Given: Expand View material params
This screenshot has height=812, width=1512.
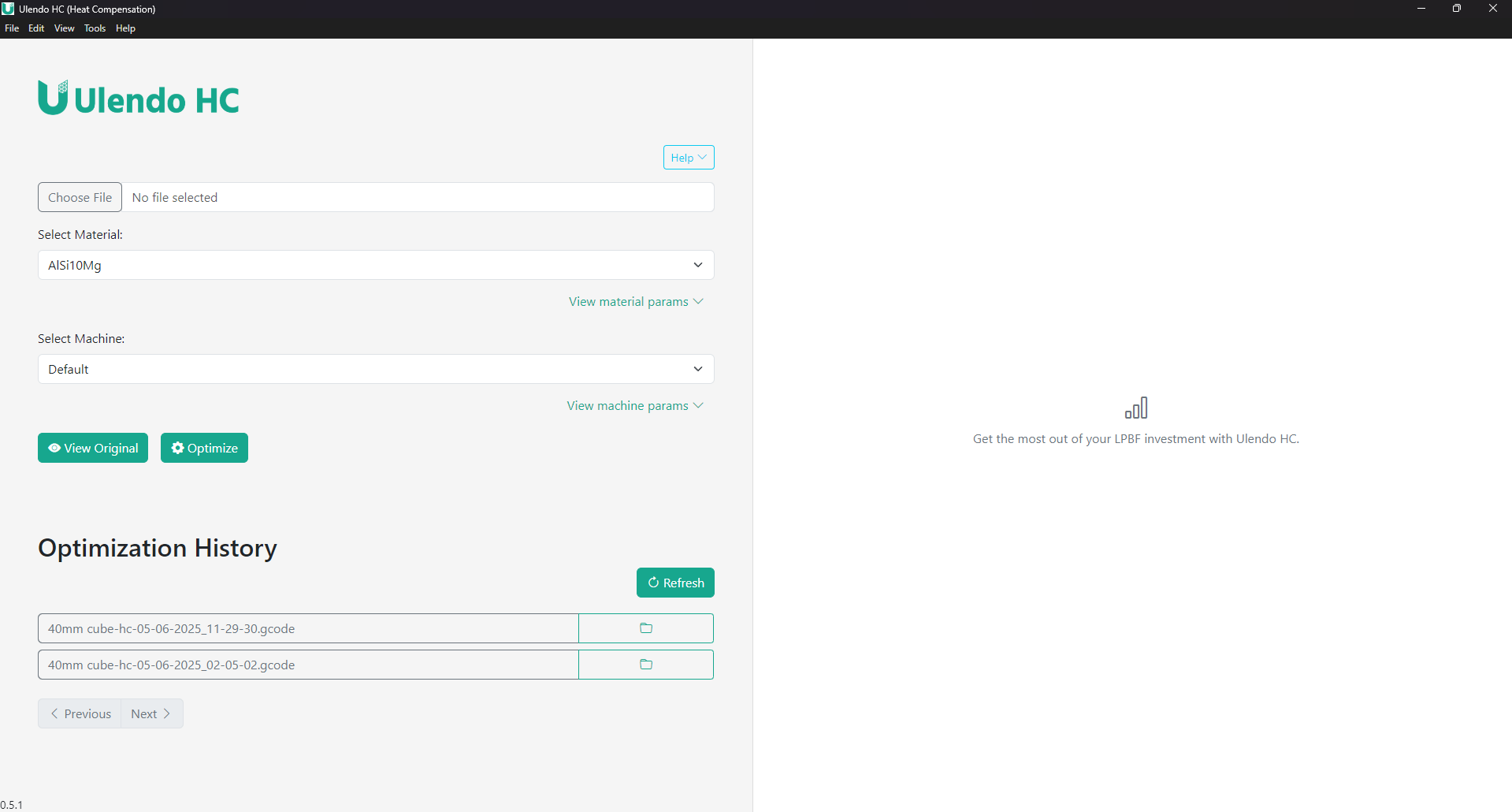Looking at the screenshot, I should pyautogui.click(x=636, y=302).
